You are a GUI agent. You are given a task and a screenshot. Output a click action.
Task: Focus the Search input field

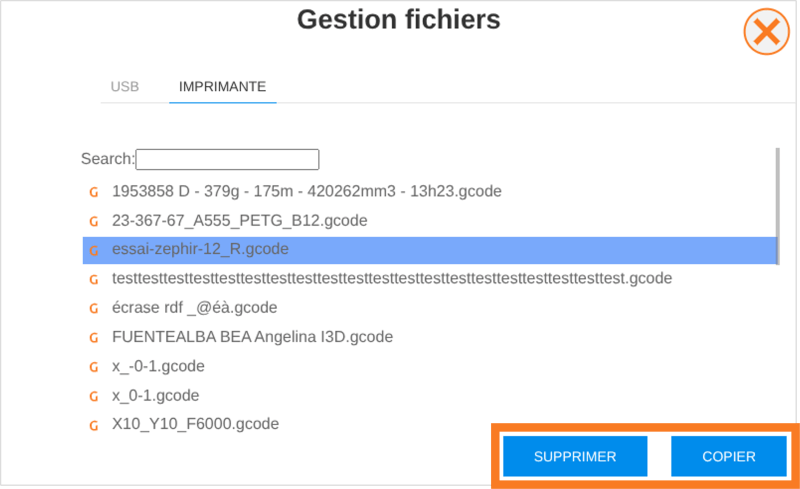(227, 160)
